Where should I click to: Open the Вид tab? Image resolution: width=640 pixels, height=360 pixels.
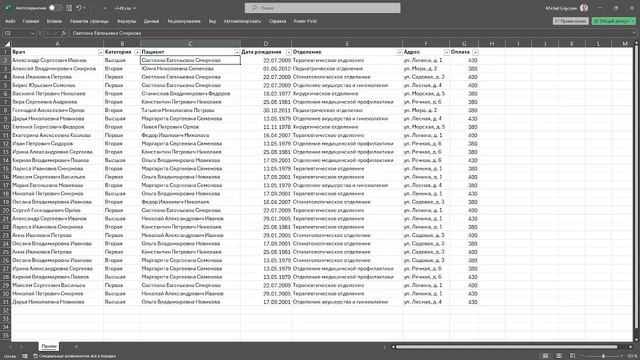click(212, 21)
